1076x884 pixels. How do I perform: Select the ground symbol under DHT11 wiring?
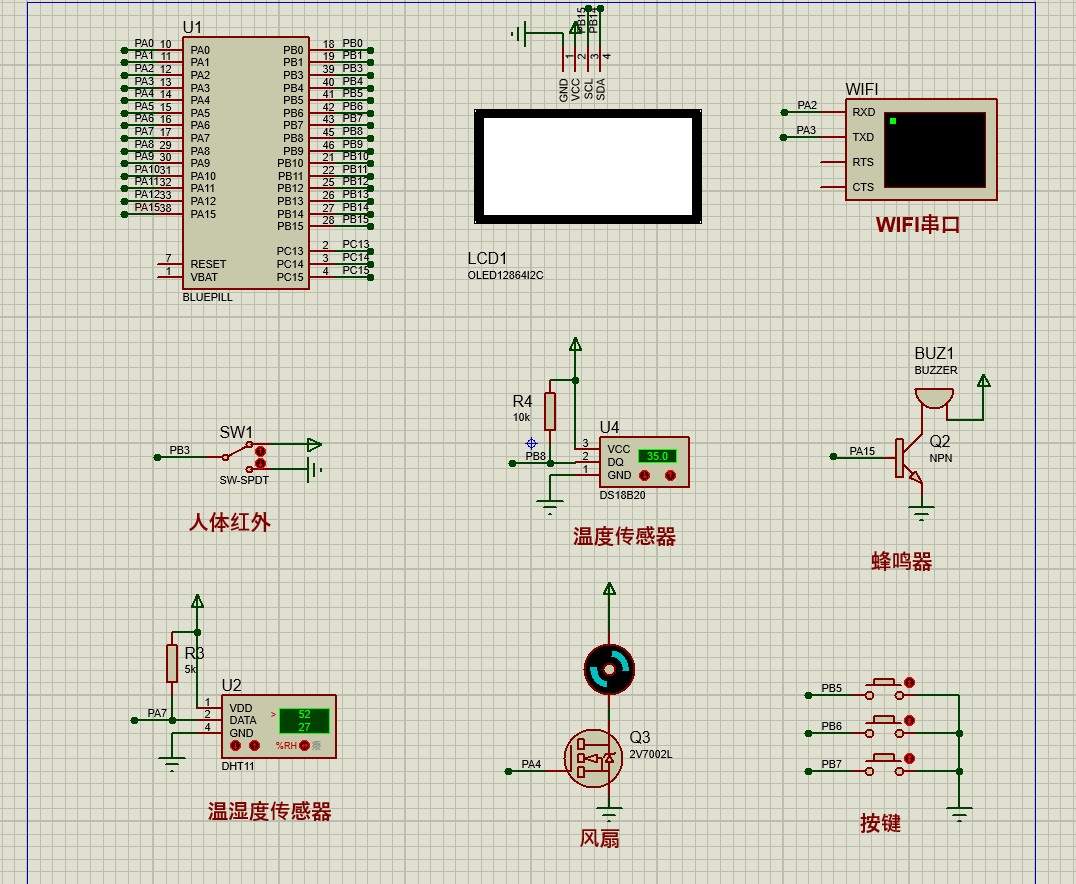(x=172, y=764)
